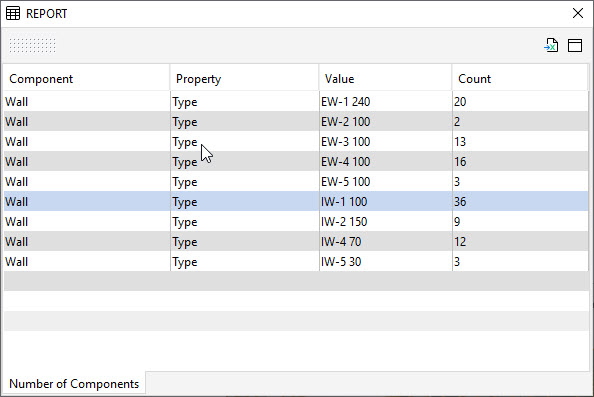The height and width of the screenshot is (397, 594).
Task: Click count 2 in the EW-2 row
Action: [457, 122]
